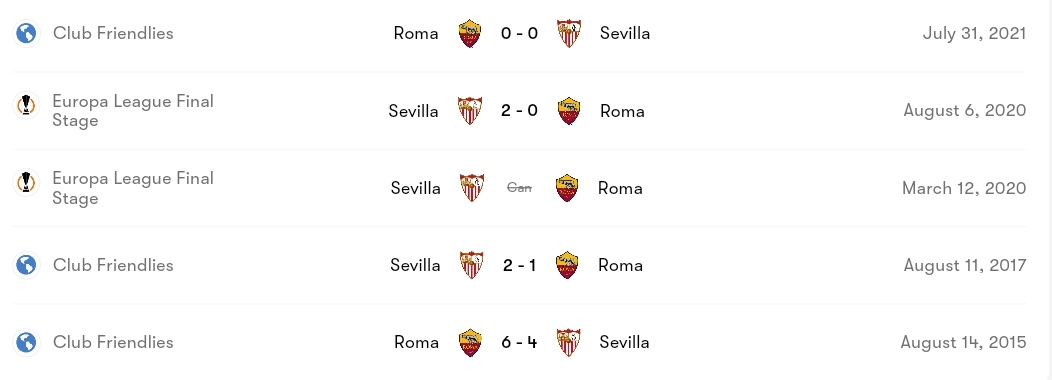Screen dimensions: 1052x380
Task: Click the August 6, 2020 match date
Action: click(x=964, y=111)
